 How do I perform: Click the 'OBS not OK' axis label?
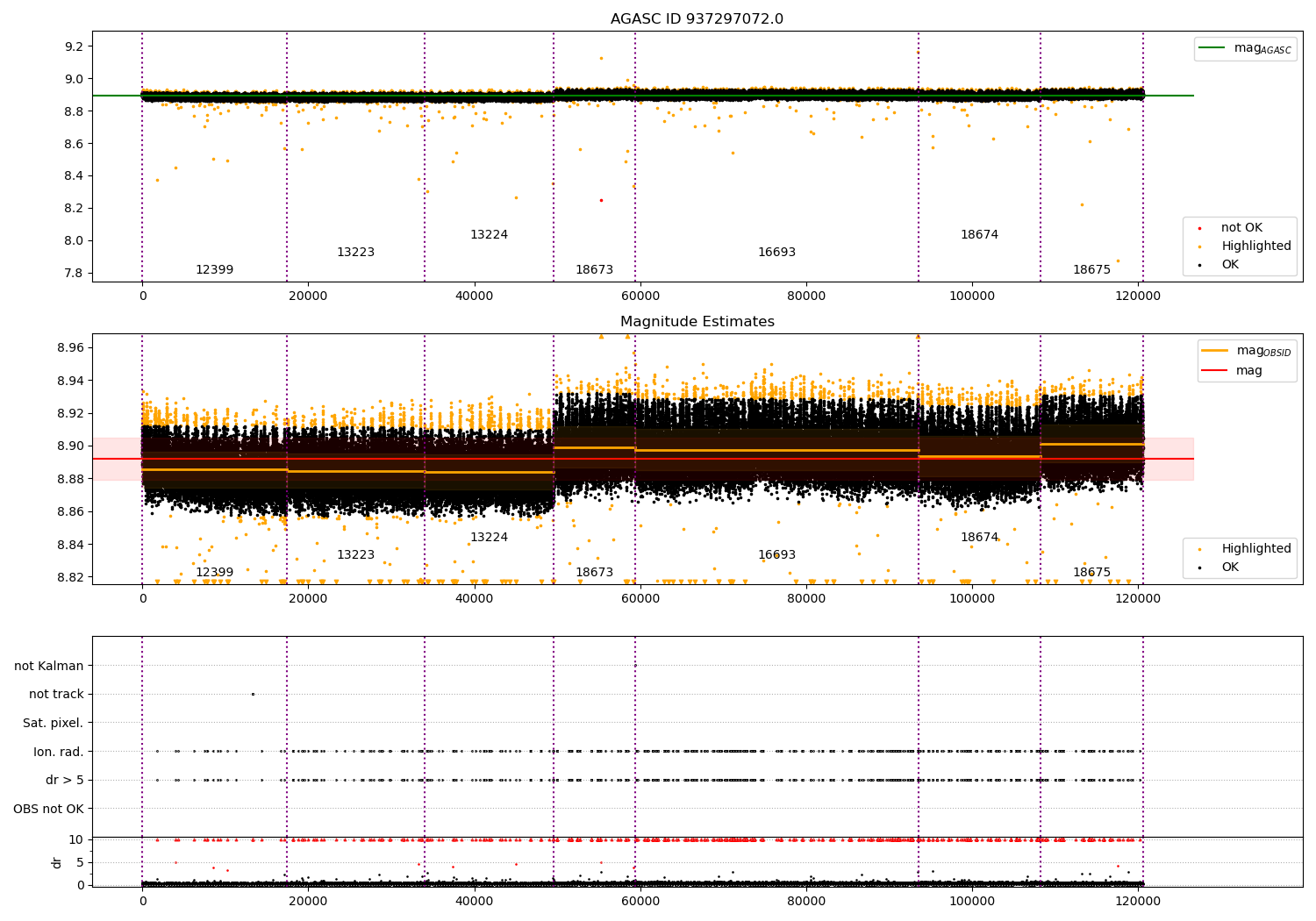pos(49,809)
